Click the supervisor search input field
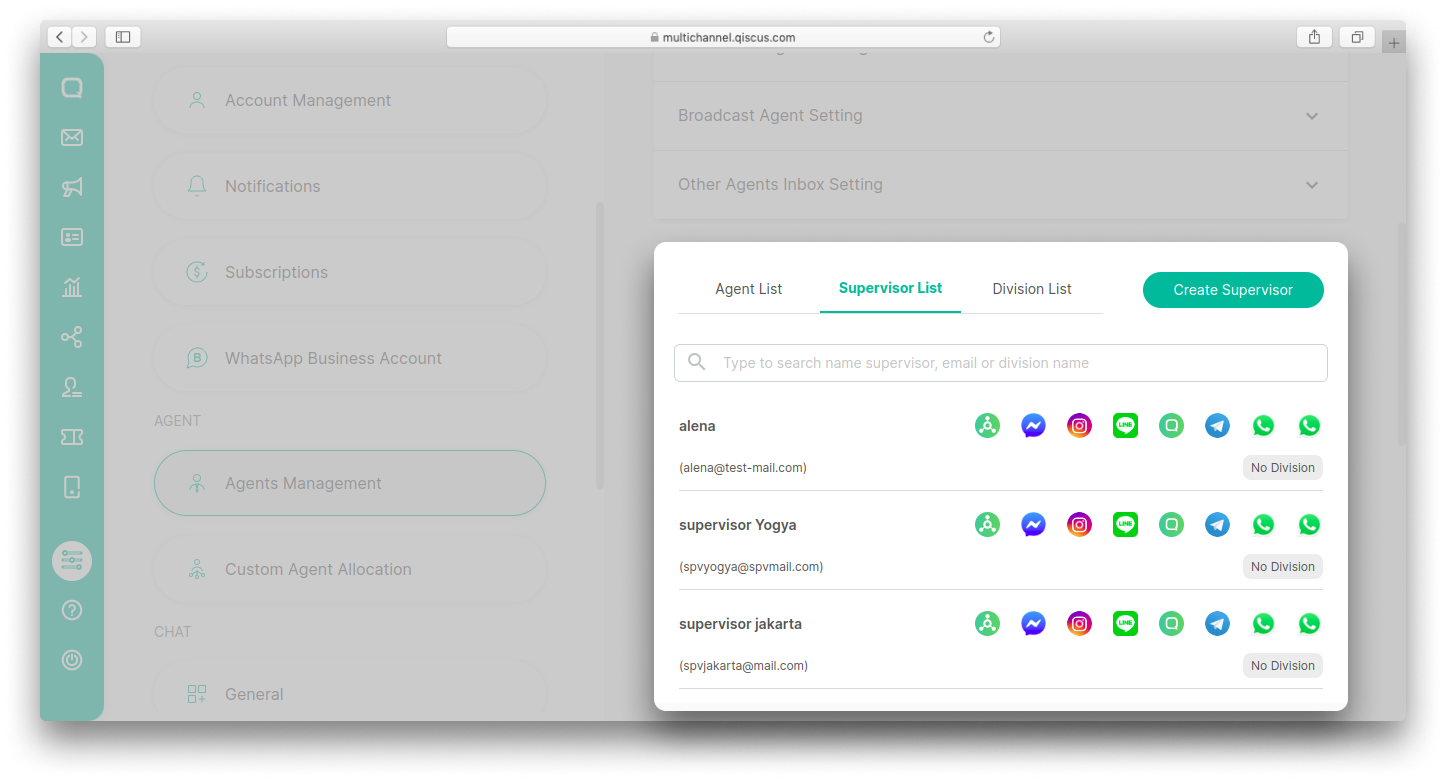 (x=1001, y=363)
